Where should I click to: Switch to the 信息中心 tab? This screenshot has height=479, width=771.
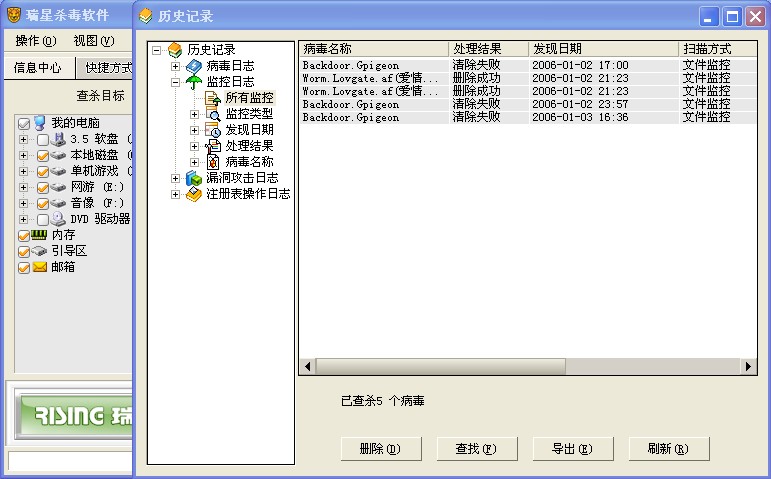(38, 67)
